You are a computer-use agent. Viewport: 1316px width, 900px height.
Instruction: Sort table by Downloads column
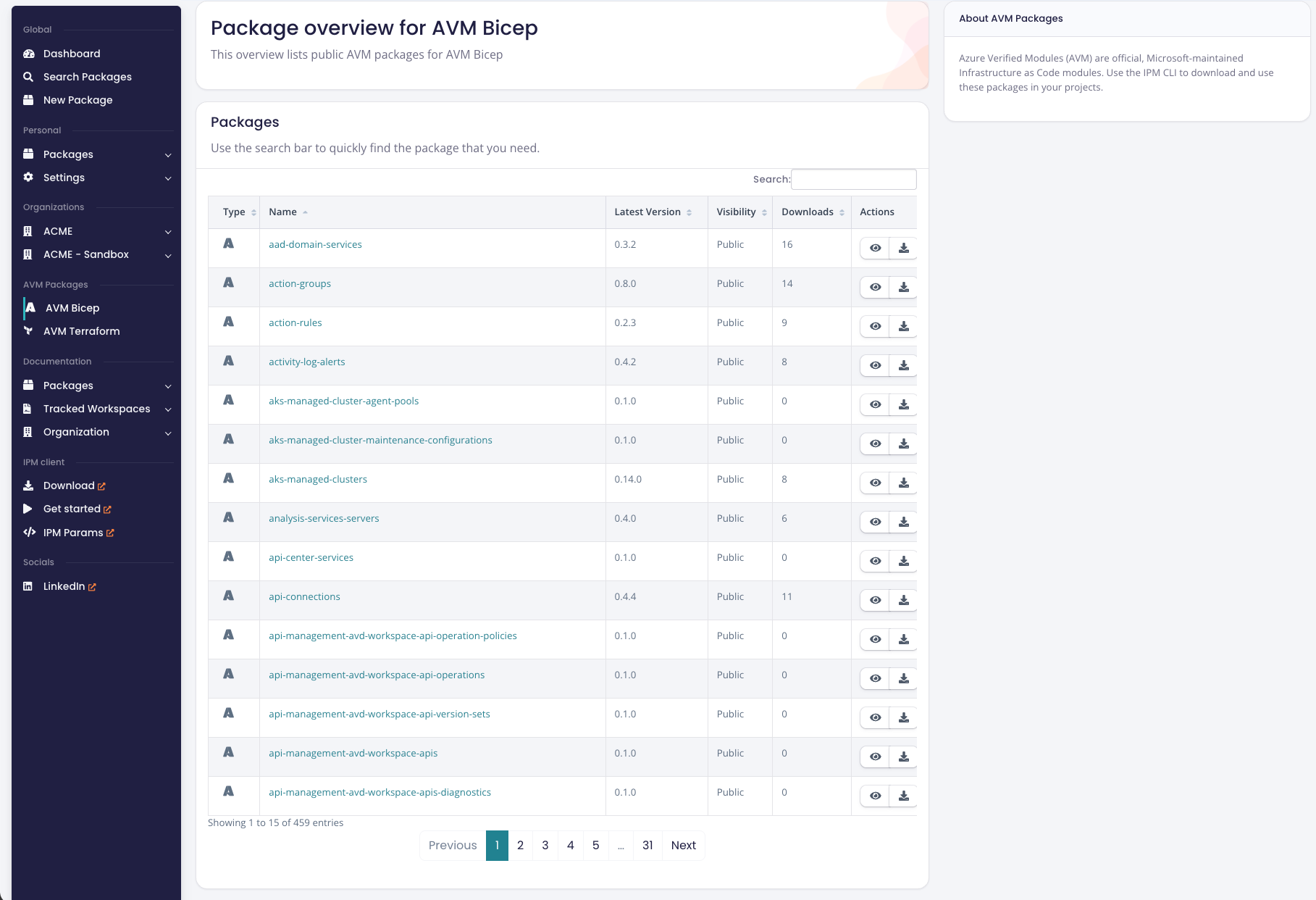[812, 212]
